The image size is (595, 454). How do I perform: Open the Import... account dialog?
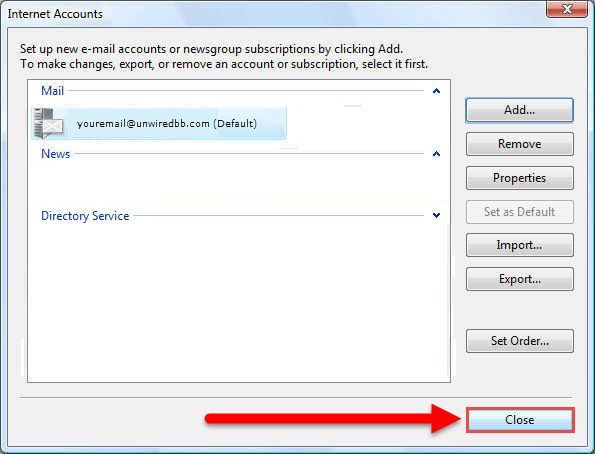point(519,245)
